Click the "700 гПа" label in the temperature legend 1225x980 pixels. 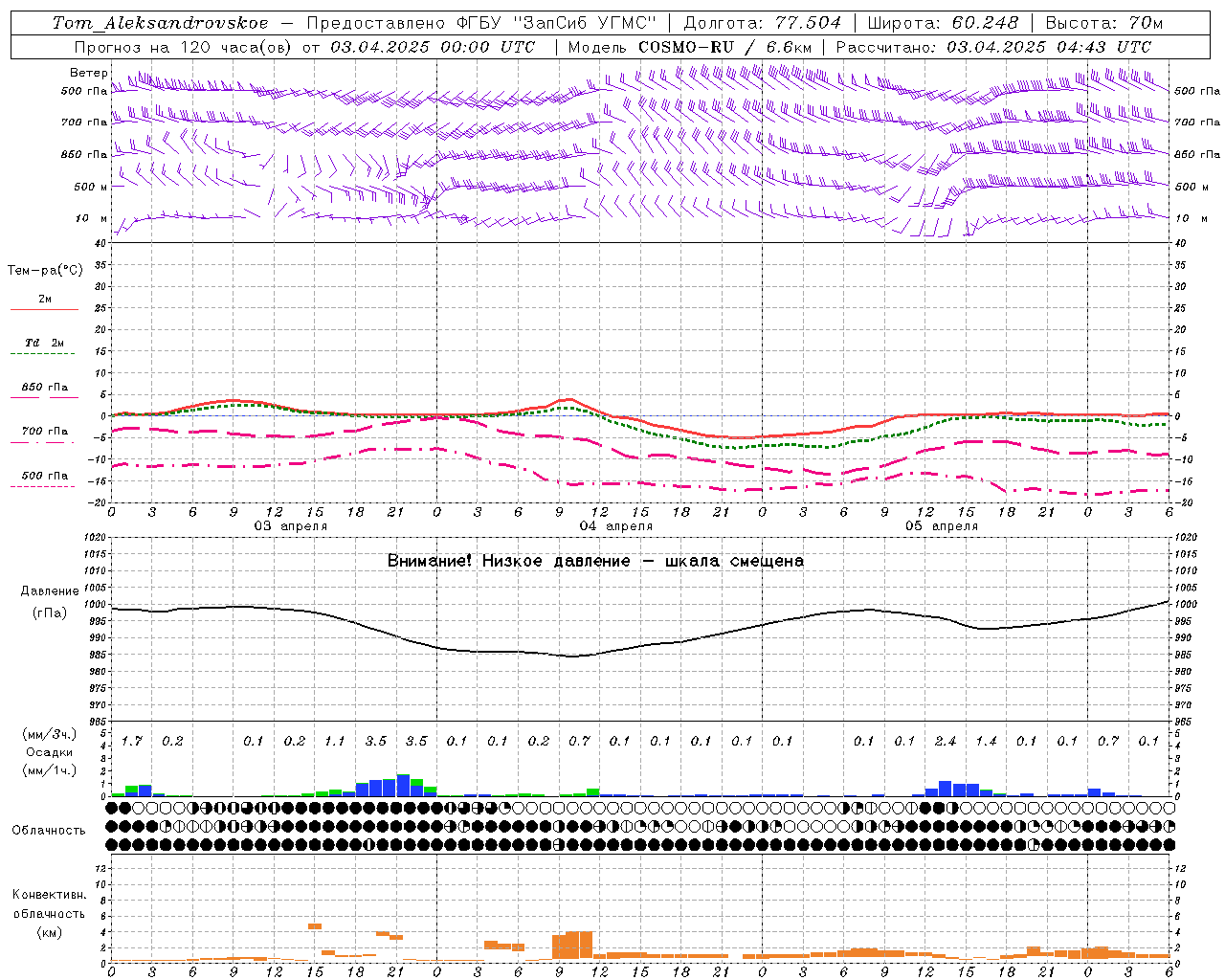pos(45,432)
